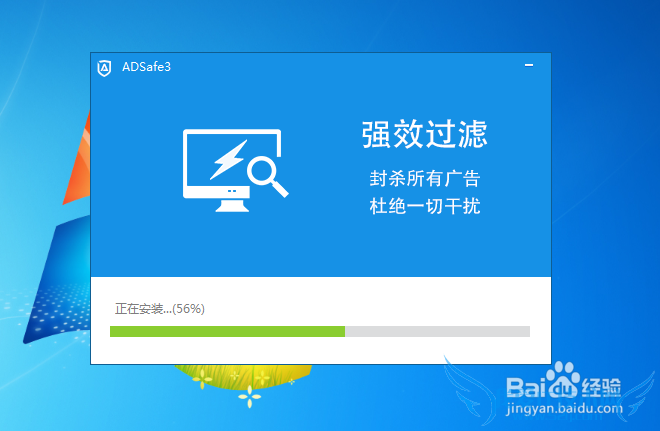Click the gray unfilled portion of progress bar
This screenshot has height=431, width=660.
pos(437,331)
